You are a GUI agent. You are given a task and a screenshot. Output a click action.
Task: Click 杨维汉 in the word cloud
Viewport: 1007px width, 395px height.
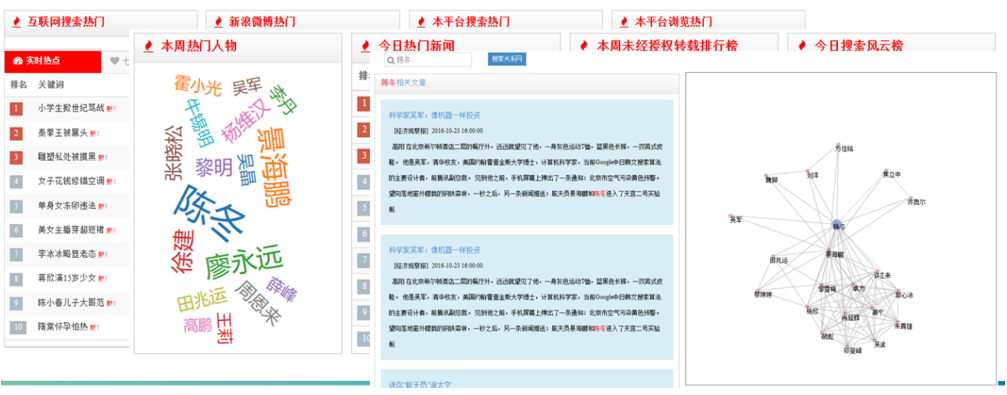tap(245, 121)
